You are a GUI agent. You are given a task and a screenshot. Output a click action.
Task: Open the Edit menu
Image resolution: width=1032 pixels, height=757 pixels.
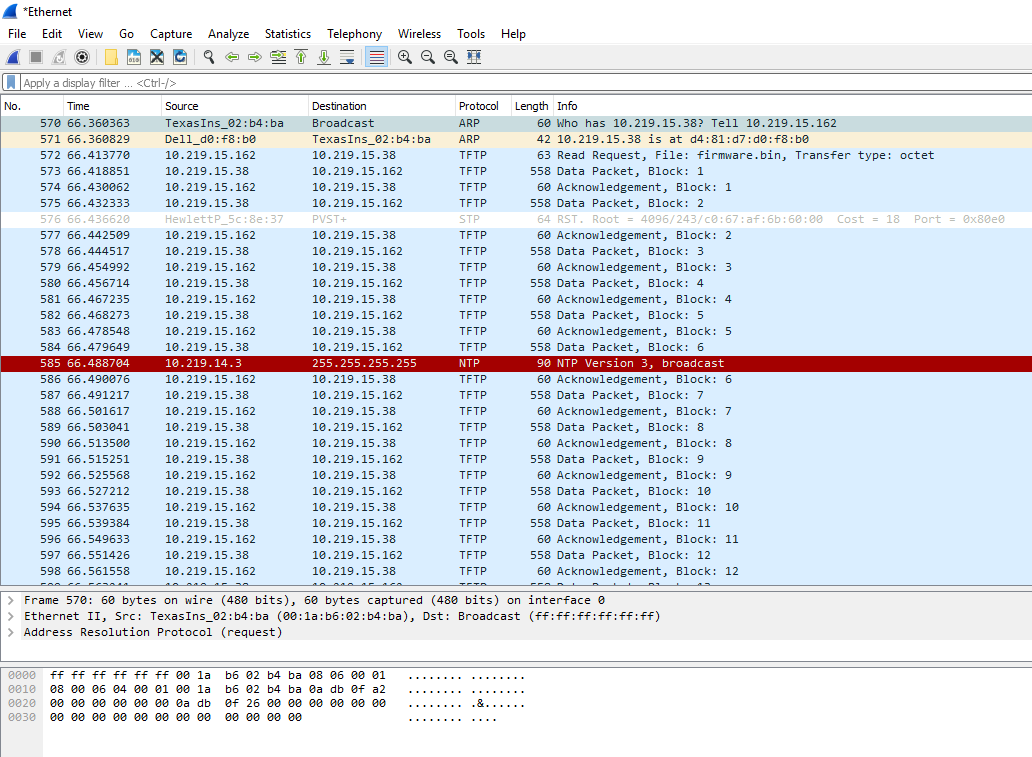click(51, 34)
